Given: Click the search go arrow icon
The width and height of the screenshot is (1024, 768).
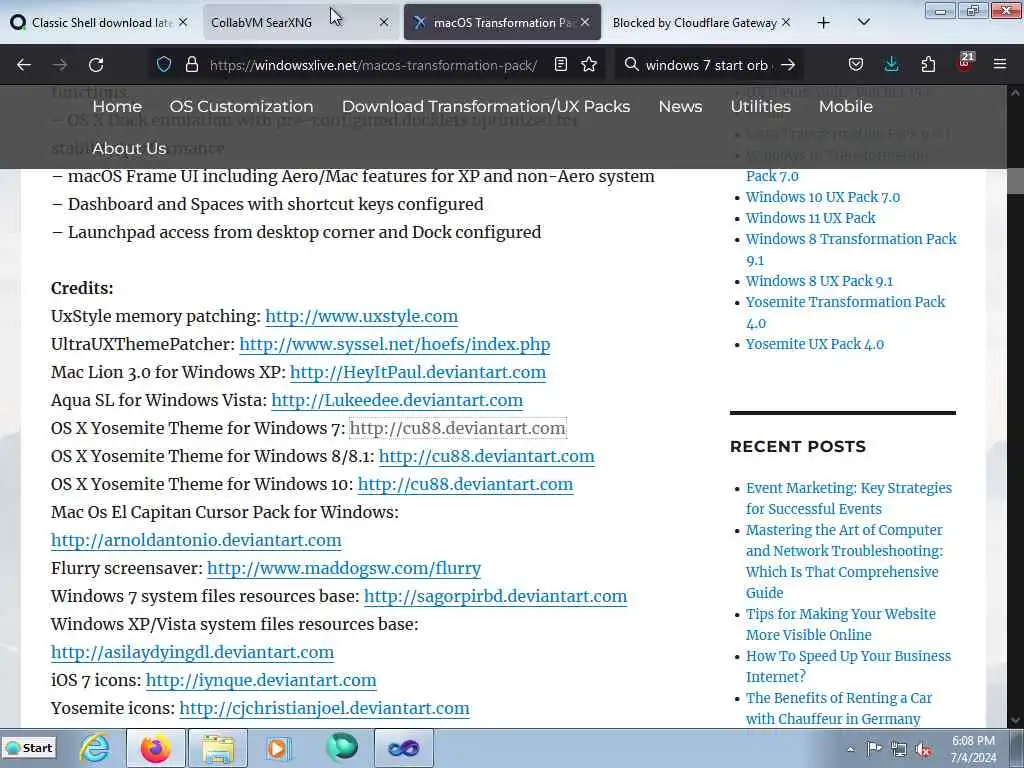Looking at the screenshot, I should [788, 65].
